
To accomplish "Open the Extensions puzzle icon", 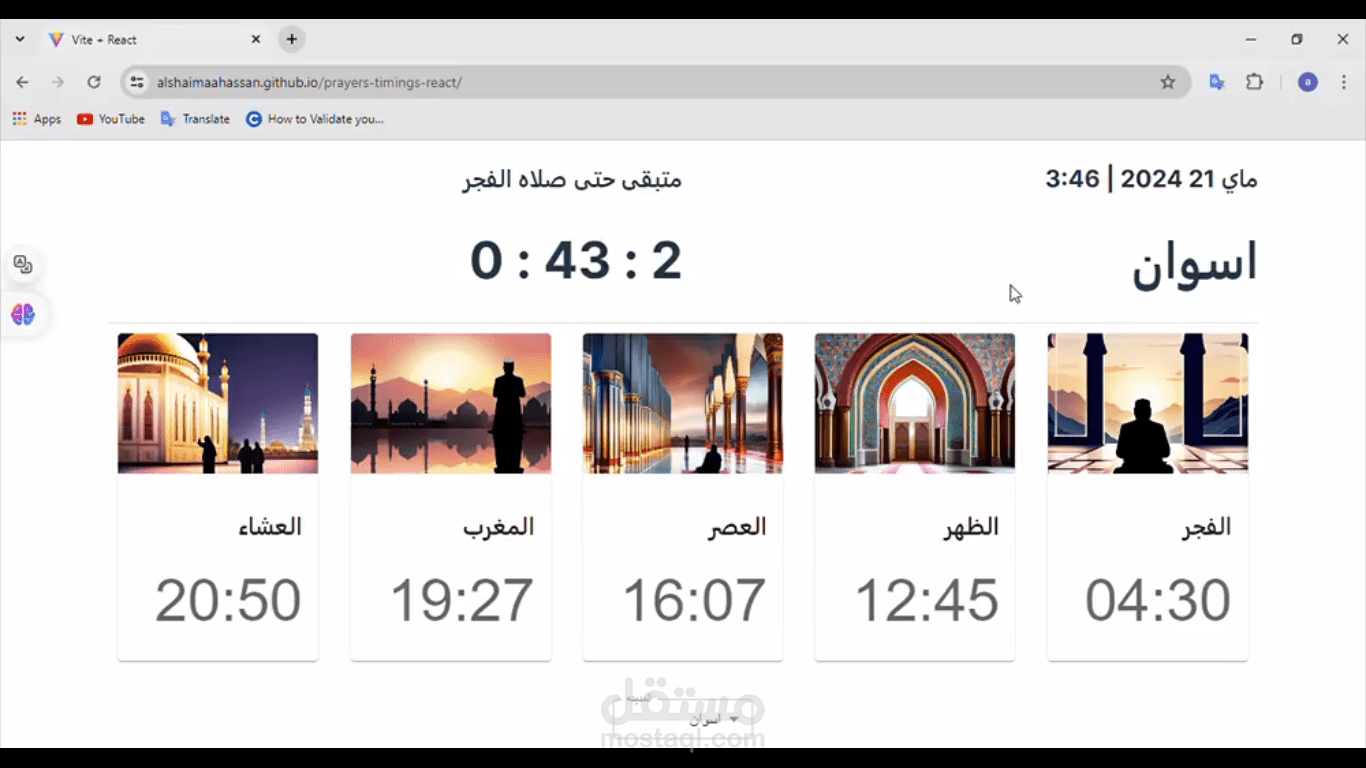I will [x=1254, y=82].
